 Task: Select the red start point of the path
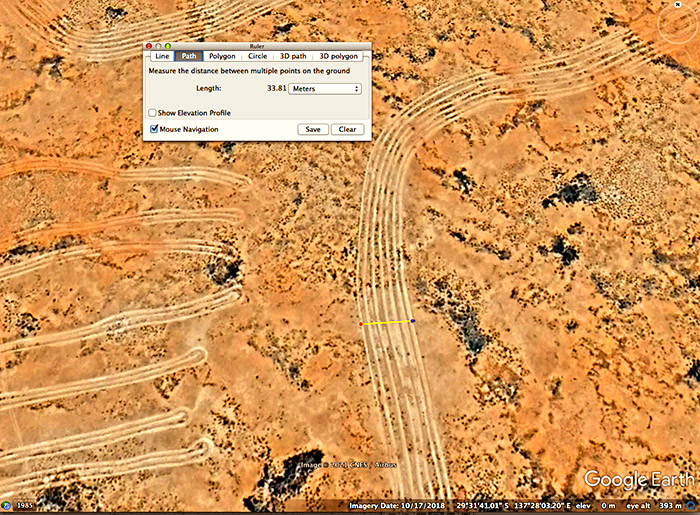pyautogui.click(x=361, y=324)
